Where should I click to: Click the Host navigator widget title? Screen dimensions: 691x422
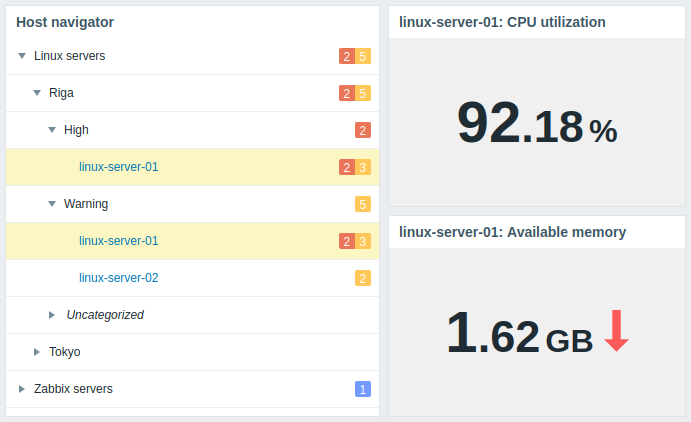point(65,22)
